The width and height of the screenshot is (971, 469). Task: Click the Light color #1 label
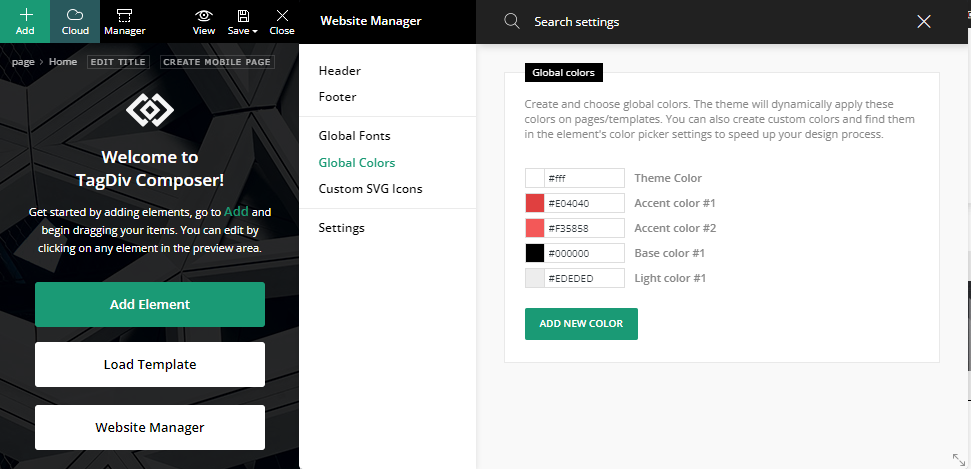pos(670,278)
